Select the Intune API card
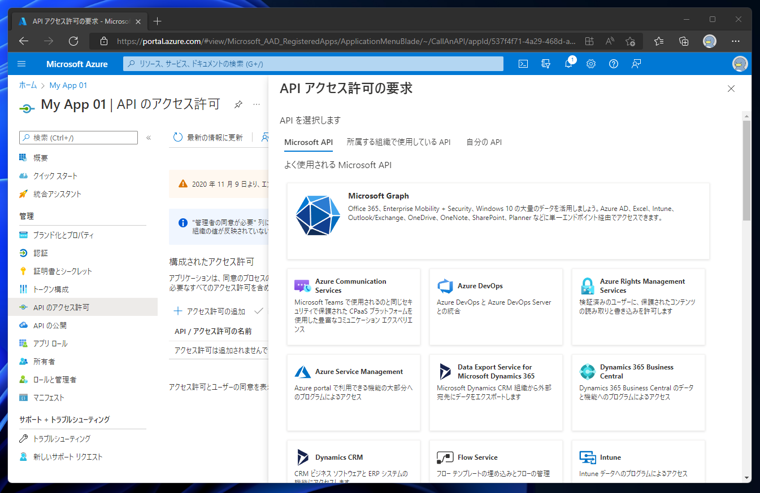Image resolution: width=760 pixels, height=493 pixels. coord(638,461)
